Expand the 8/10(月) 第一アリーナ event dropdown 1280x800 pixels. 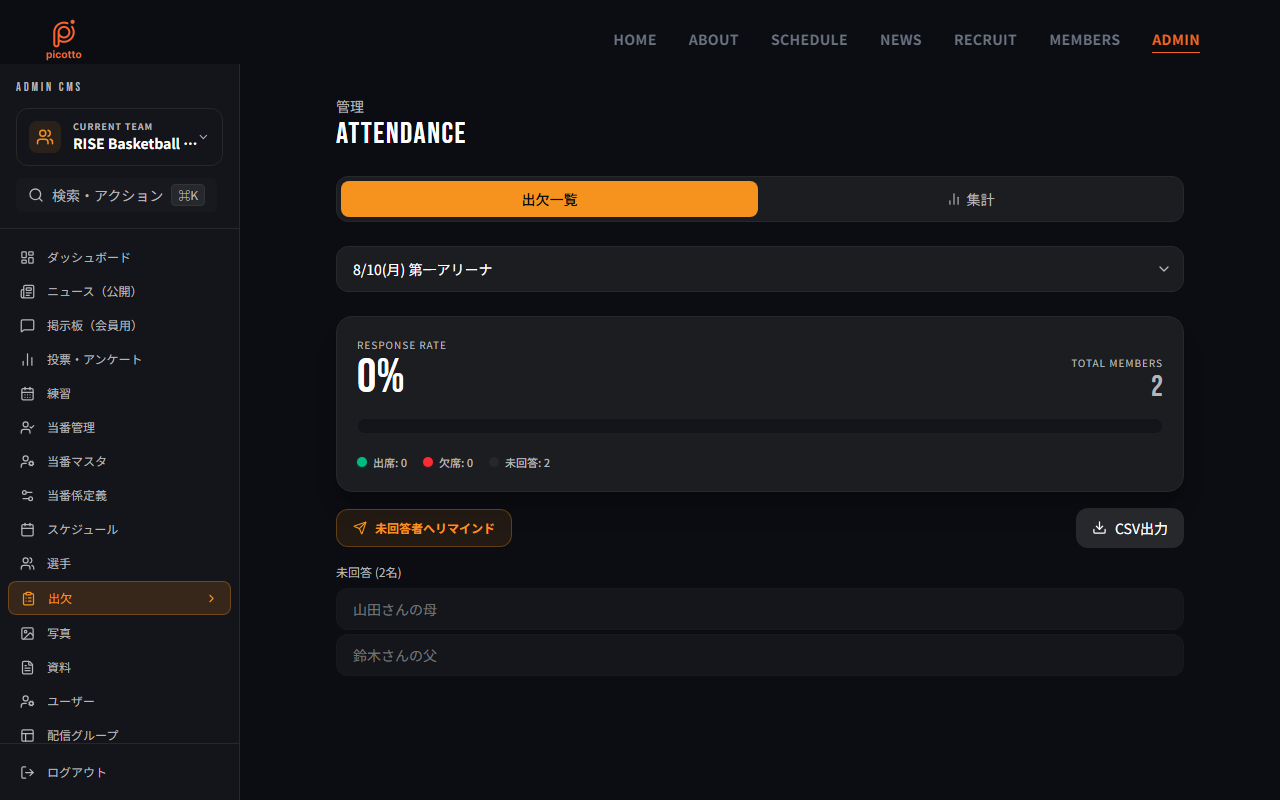(760, 269)
